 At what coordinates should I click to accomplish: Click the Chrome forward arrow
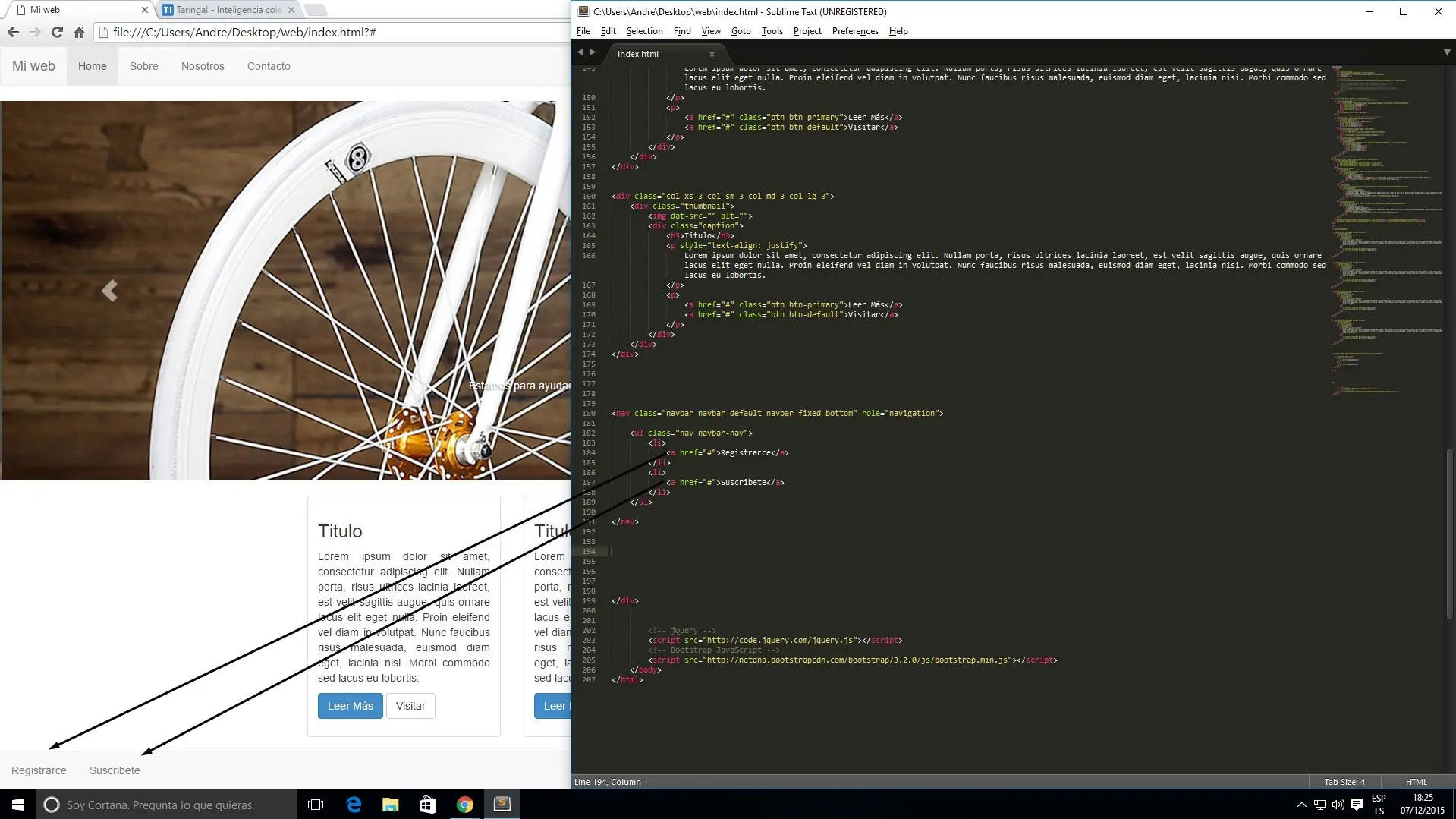pos(35,32)
